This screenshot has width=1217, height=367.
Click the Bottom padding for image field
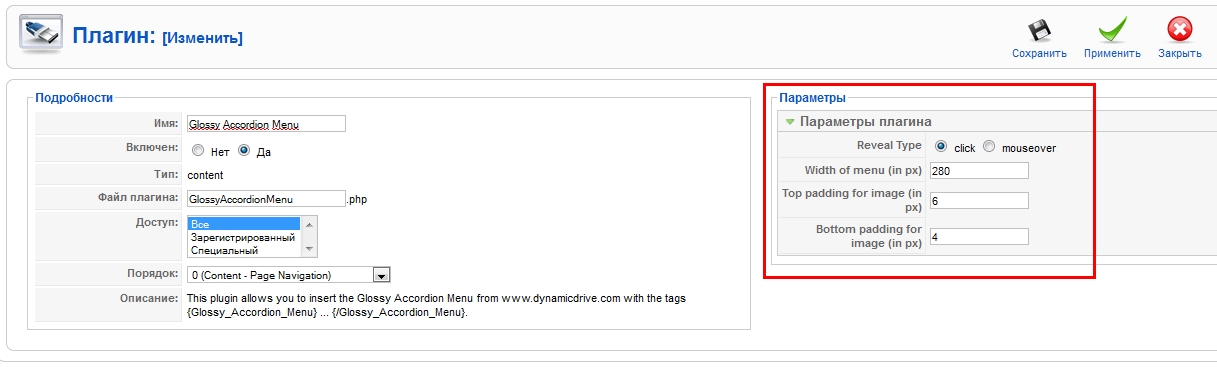(979, 237)
